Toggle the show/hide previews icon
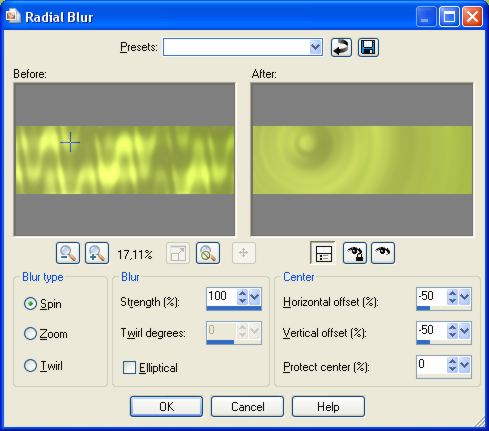This screenshot has height=431, width=489. [323, 253]
